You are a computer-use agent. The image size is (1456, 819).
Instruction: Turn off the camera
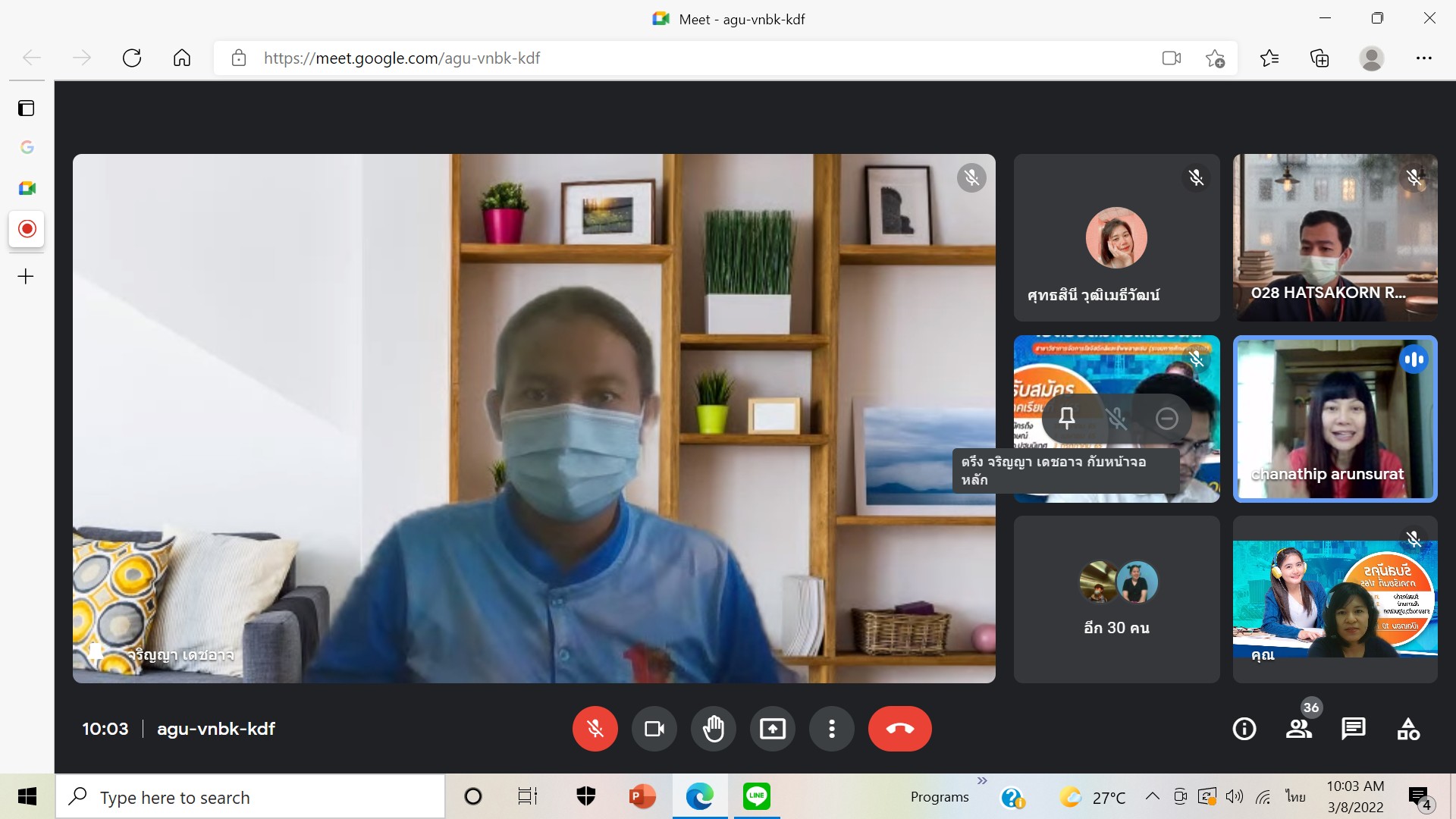pyautogui.click(x=654, y=729)
